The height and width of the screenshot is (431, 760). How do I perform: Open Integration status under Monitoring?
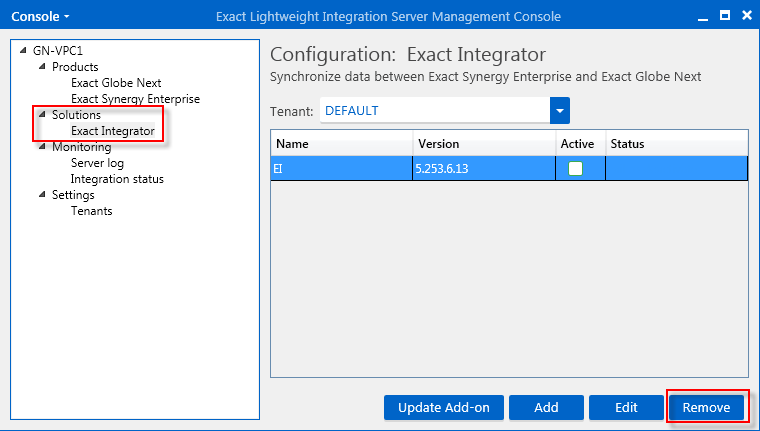coord(117,179)
